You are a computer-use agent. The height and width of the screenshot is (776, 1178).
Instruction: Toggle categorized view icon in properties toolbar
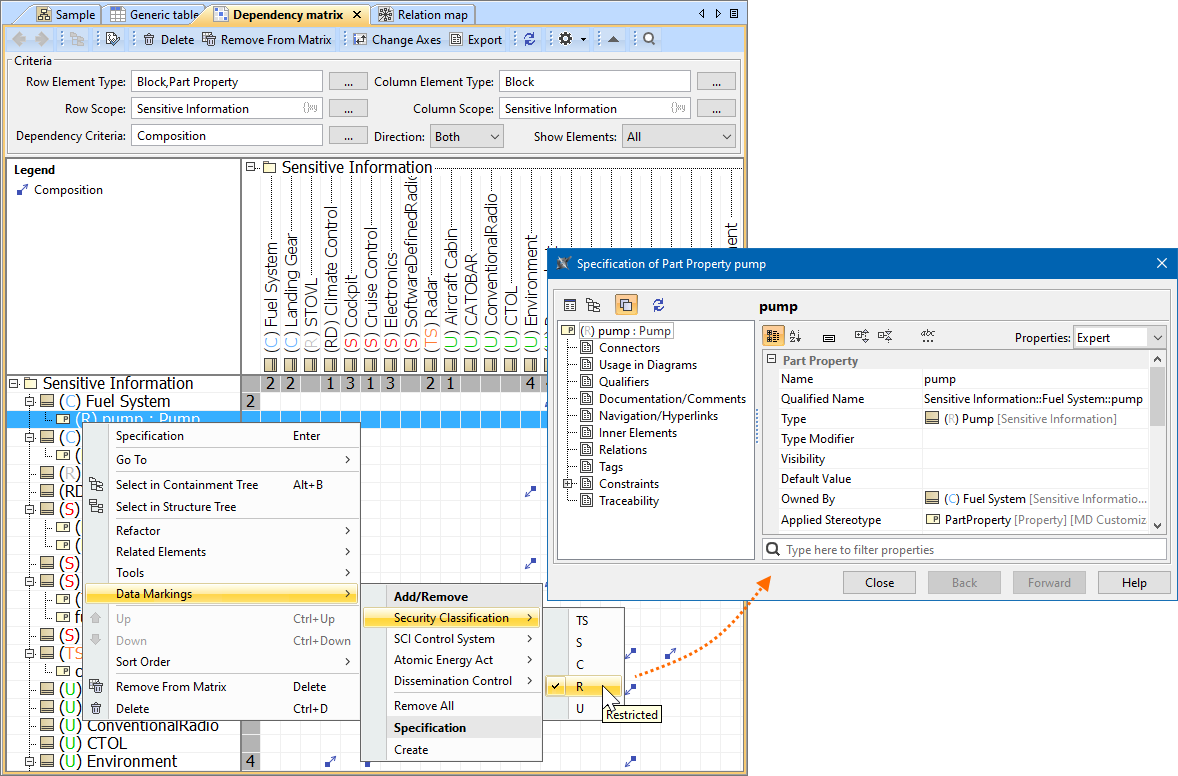[773, 337]
